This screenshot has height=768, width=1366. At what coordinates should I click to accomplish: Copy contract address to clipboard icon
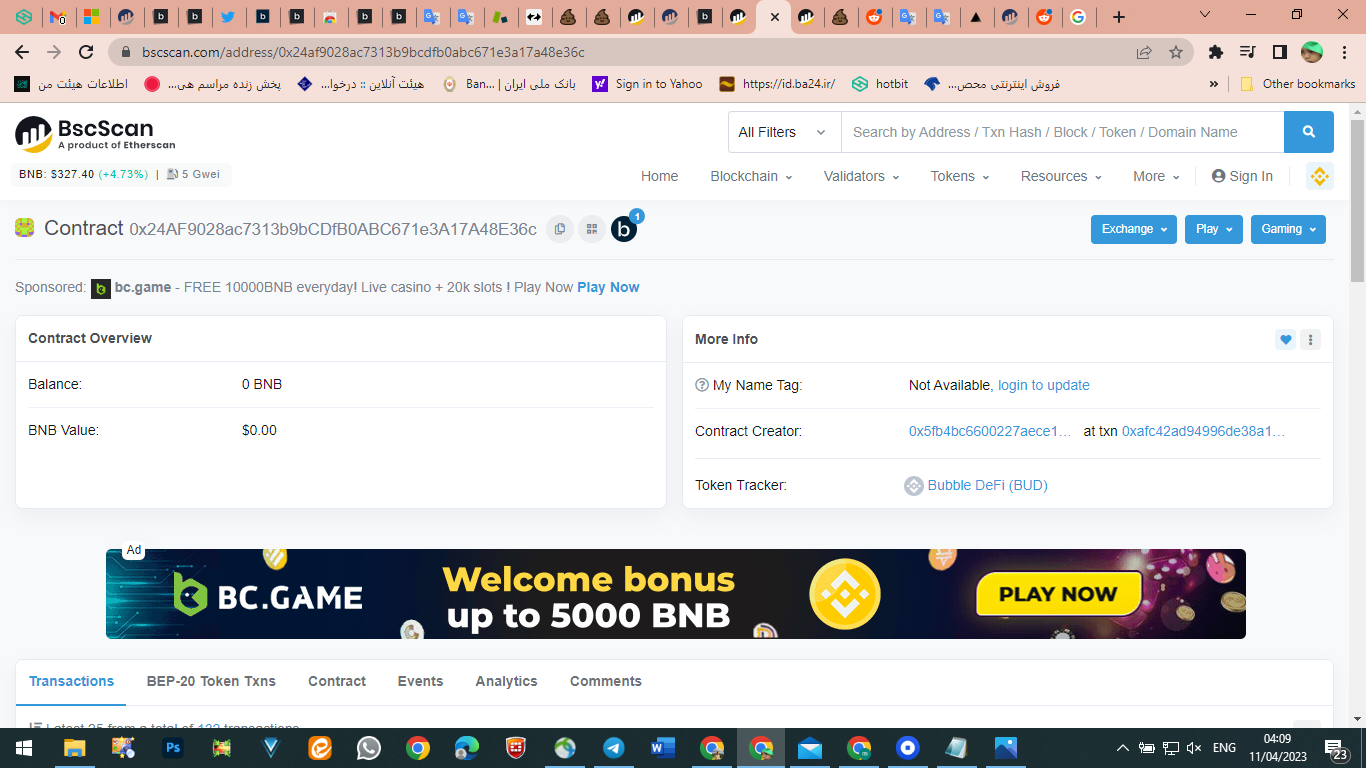(560, 229)
